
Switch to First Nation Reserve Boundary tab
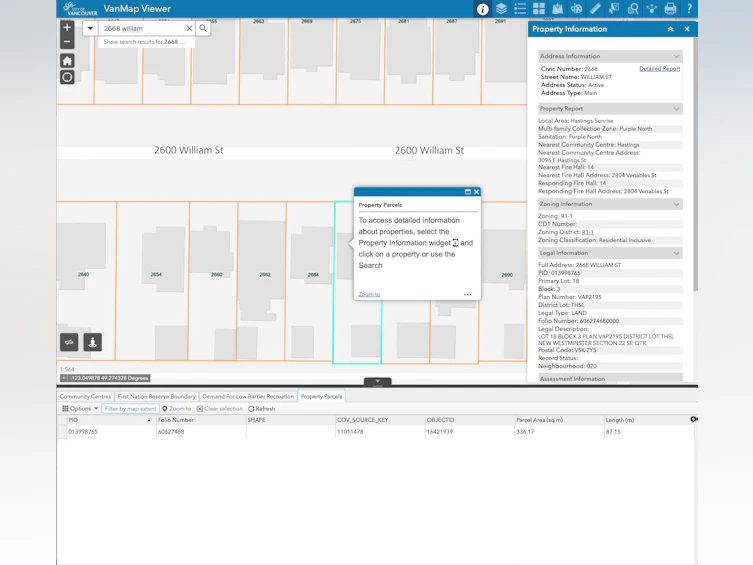coord(157,397)
